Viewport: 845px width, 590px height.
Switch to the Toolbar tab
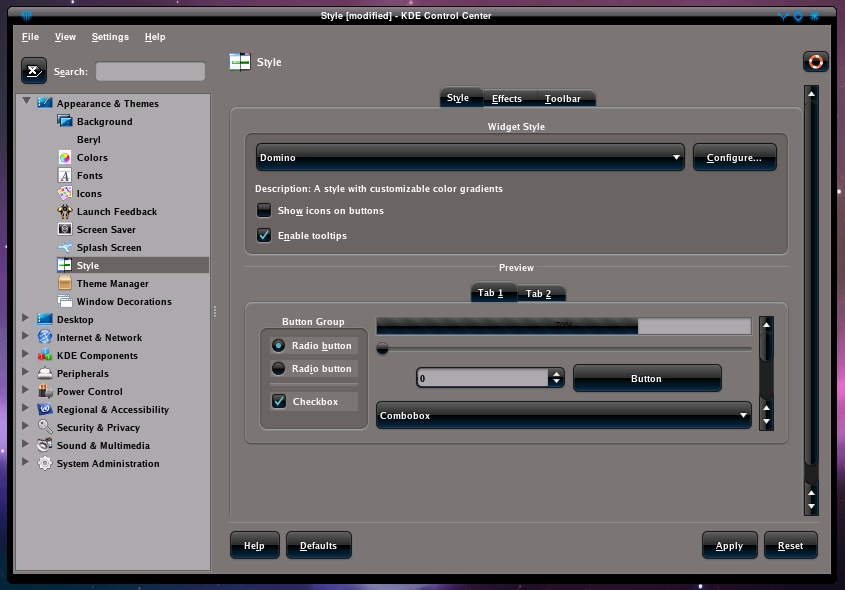pos(563,99)
